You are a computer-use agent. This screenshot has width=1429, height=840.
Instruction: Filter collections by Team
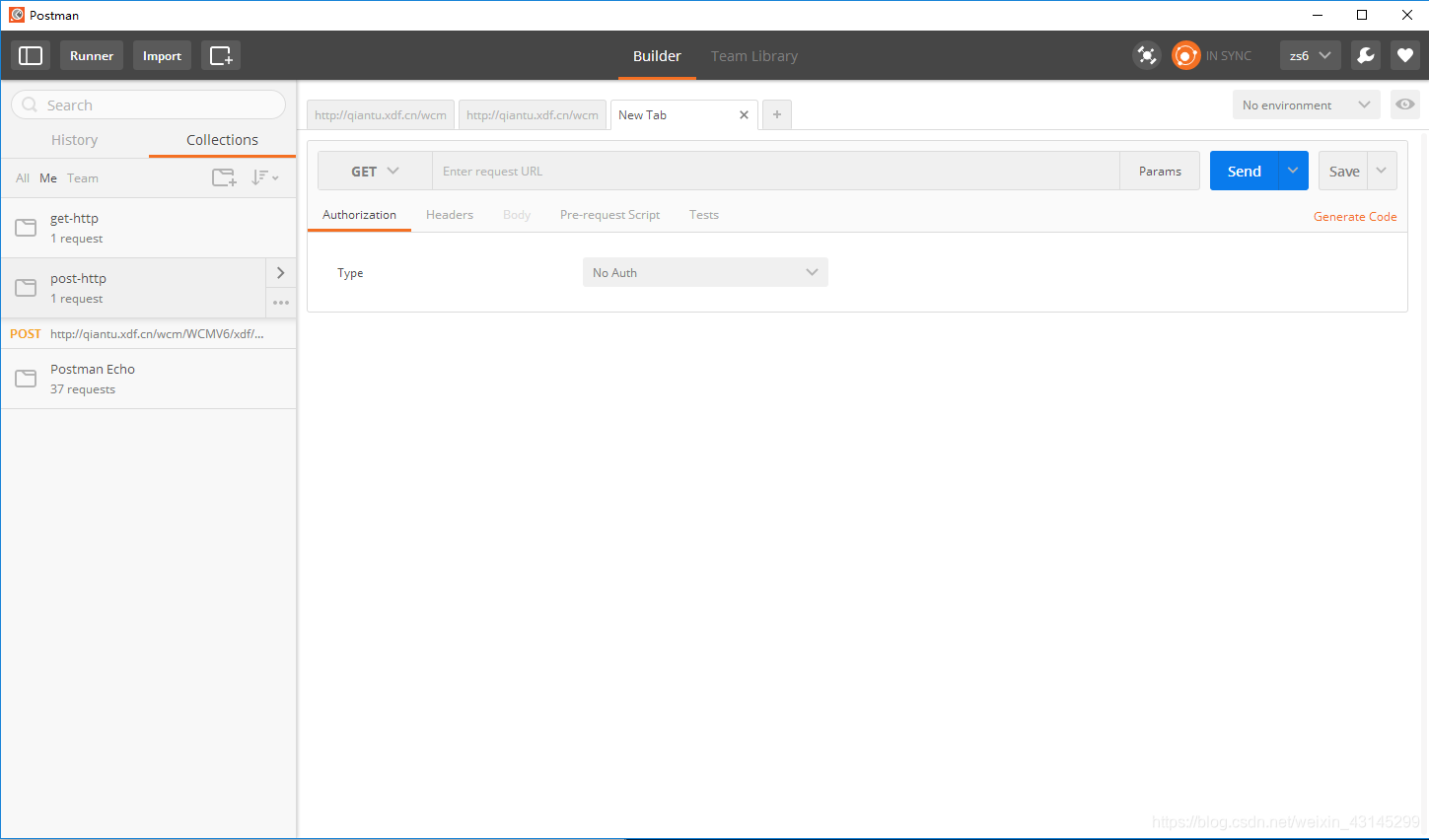pyautogui.click(x=83, y=178)
